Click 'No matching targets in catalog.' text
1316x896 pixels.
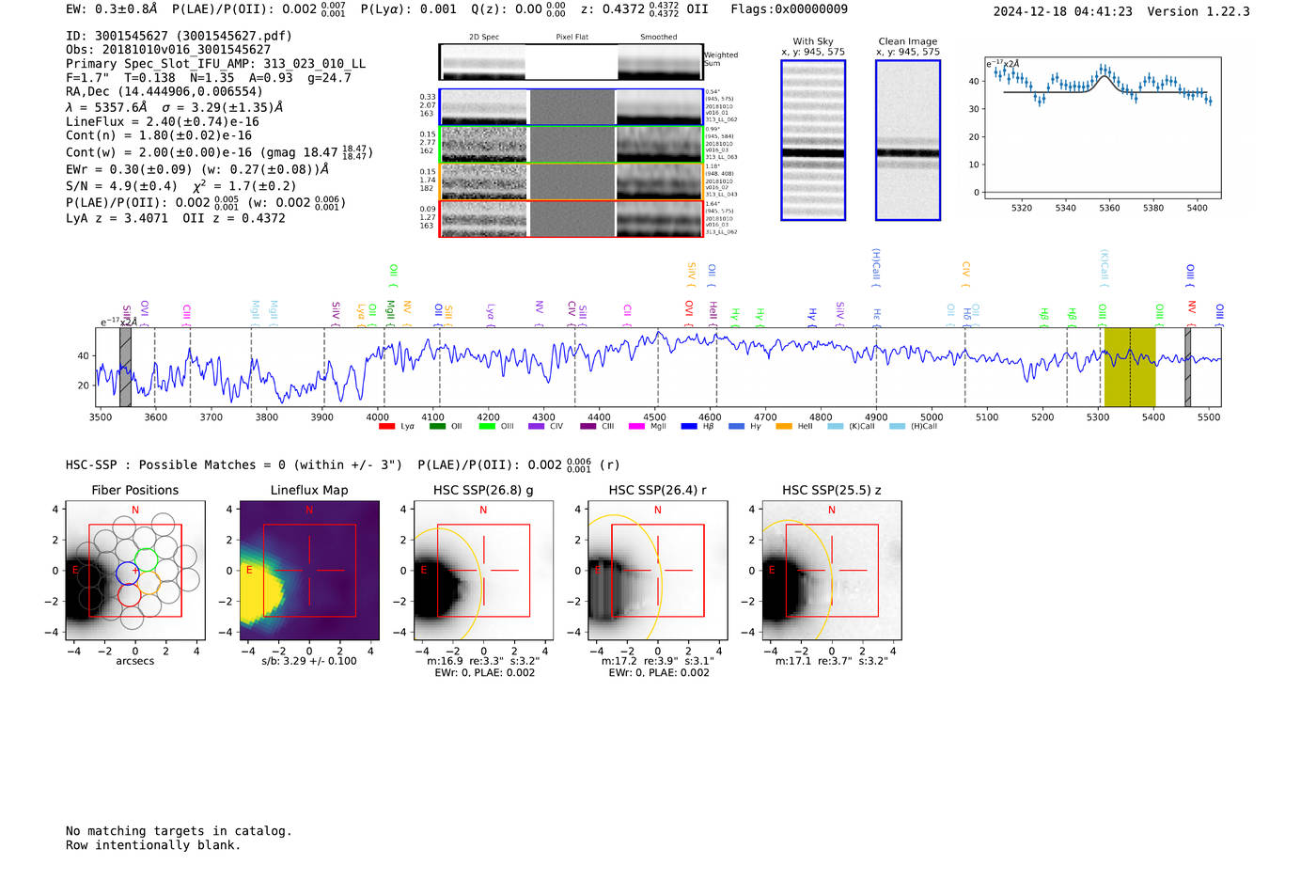click(x=179, y=831)
